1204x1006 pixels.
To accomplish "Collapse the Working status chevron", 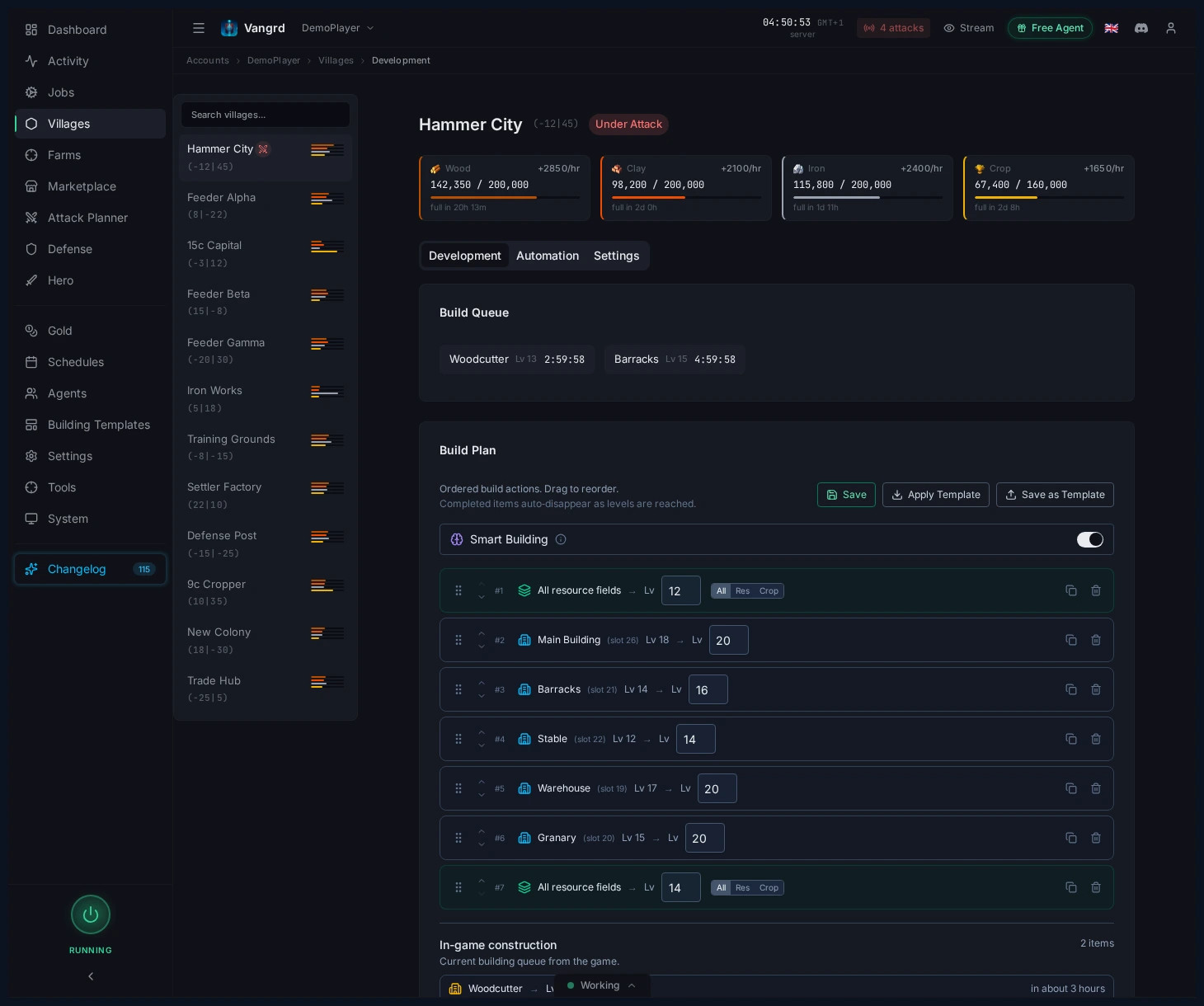I will click(x=632, y=985).
